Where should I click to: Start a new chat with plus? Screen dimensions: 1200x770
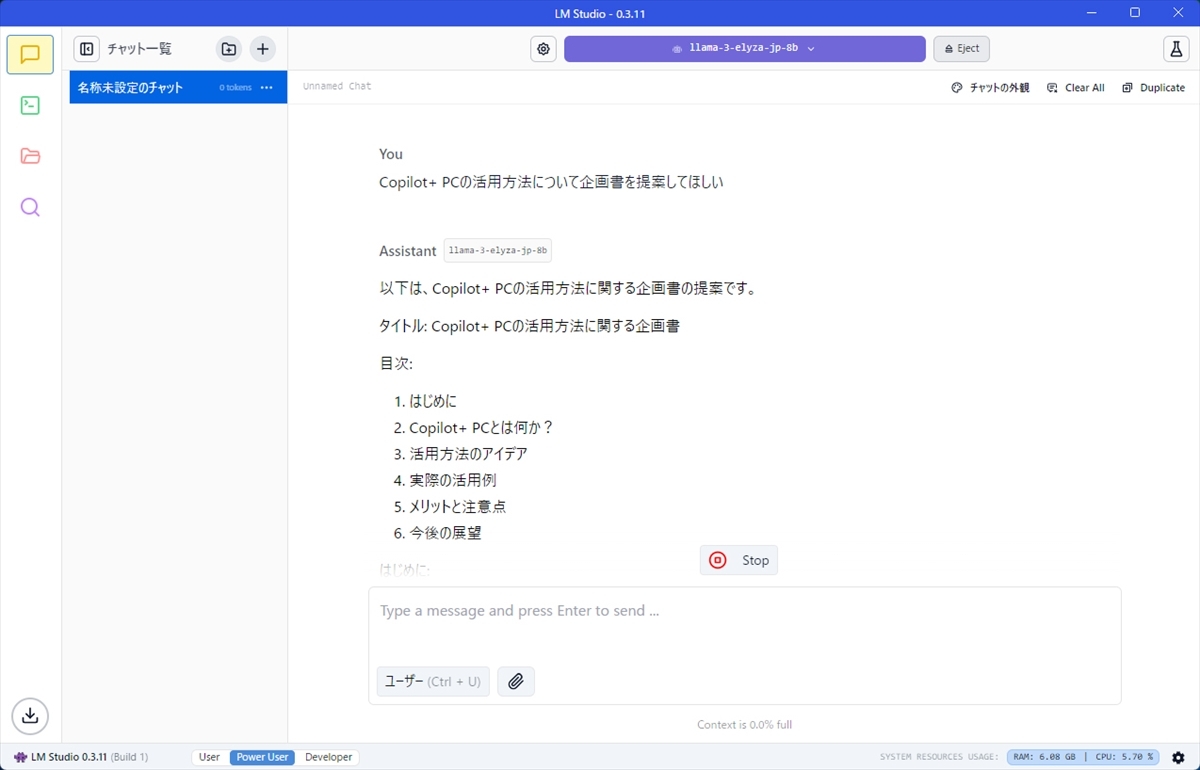tap(263, 49)
